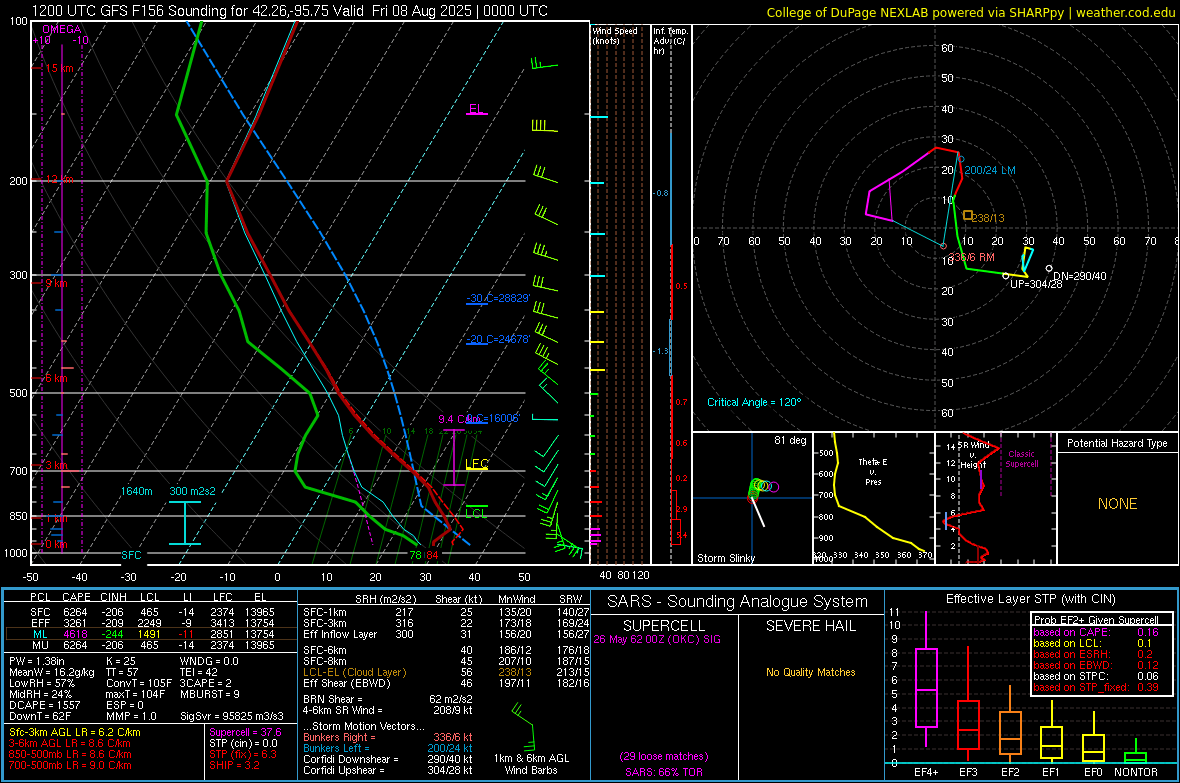Viewport: 1180px width, 783px height.
Task: Click the 'Wind Speed (knots)' panel header
Action: (615, 35)
